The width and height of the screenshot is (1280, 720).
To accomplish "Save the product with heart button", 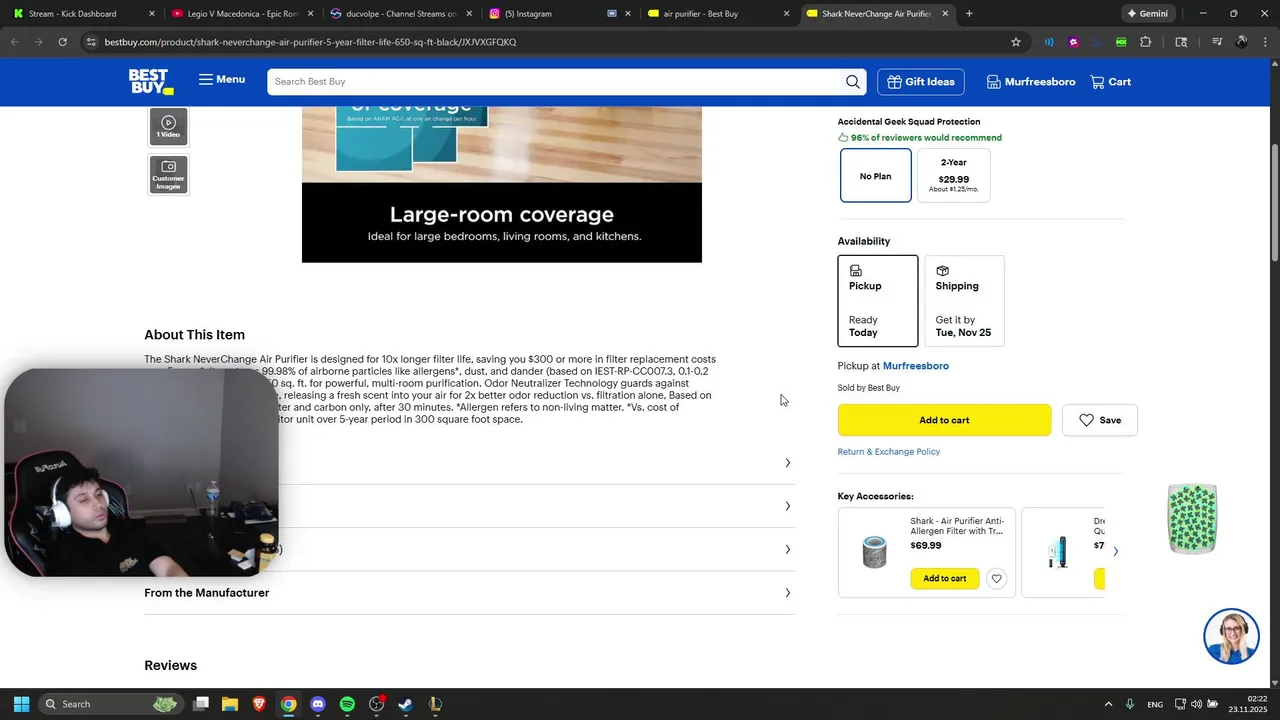I will point(1100,420).
